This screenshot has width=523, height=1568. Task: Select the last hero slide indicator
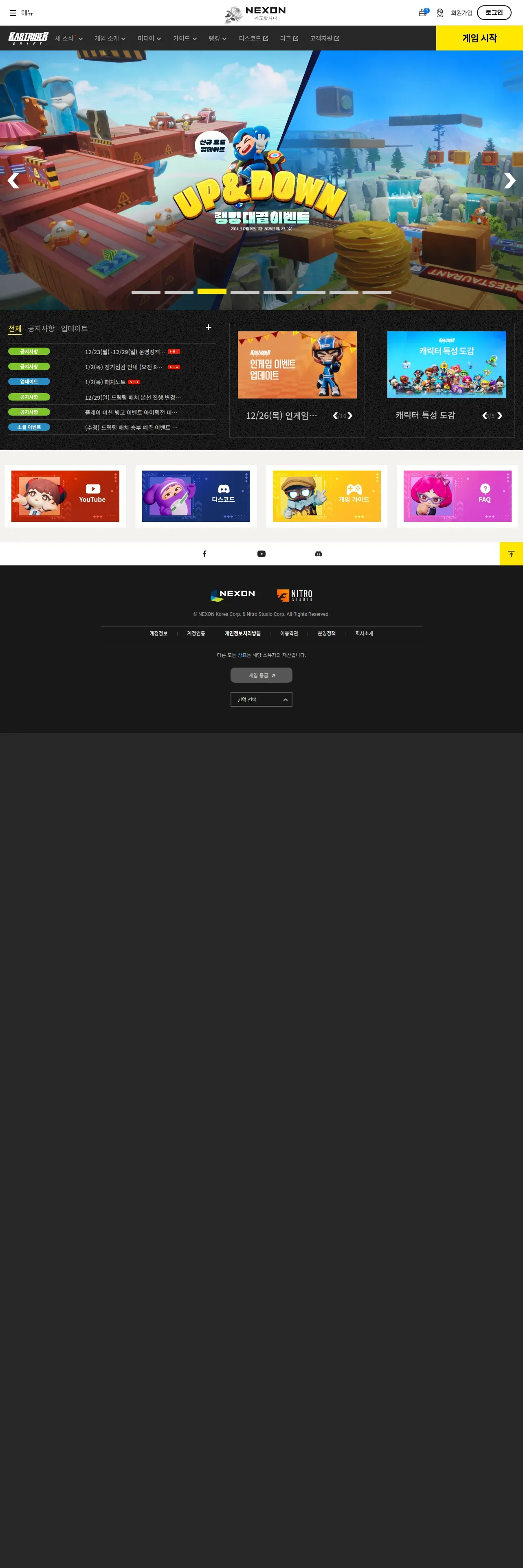pos(377,292)
